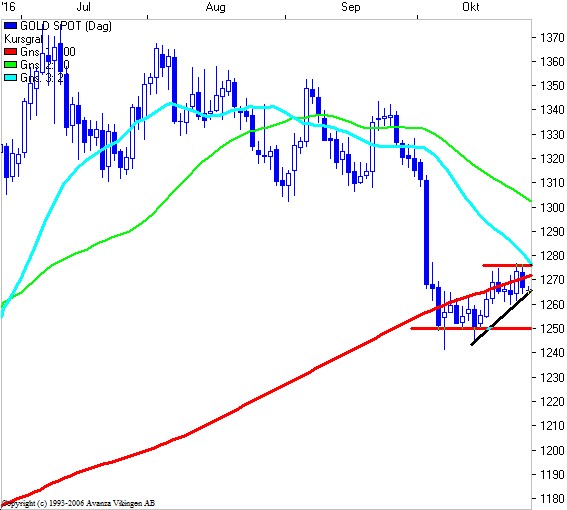Image resolution: width=567 pixels, height=510 pixels.
Task: Click the 1180 price axis label
Action: (x=552, y=498)
